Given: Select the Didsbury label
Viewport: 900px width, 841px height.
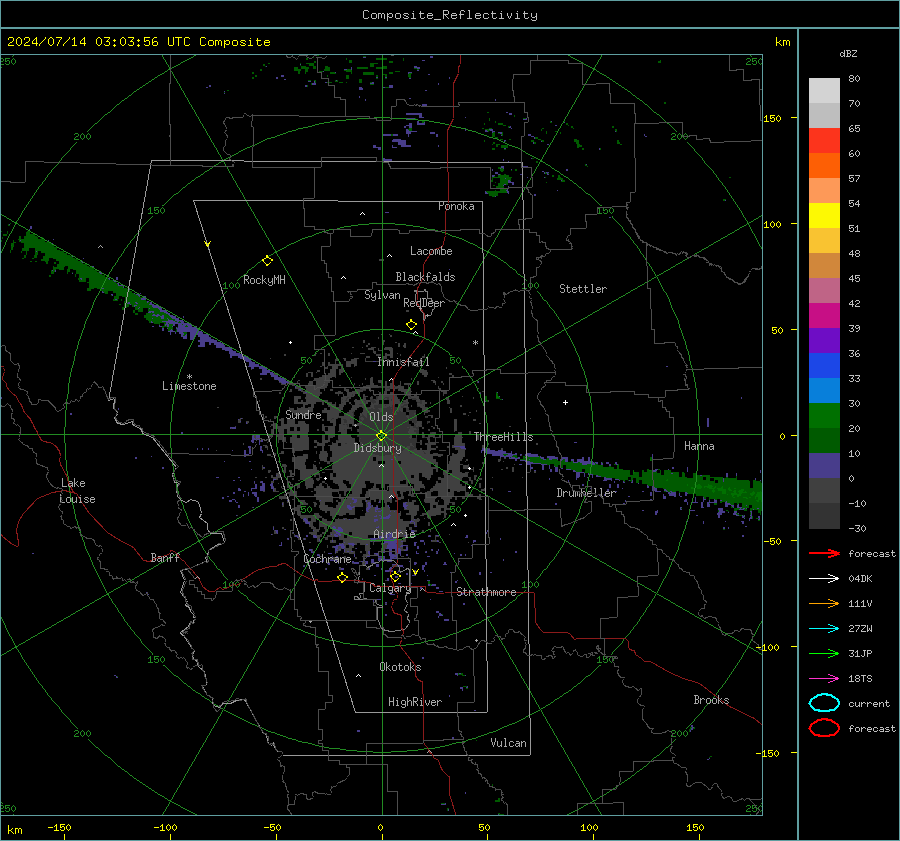Looking at the screenshot, I should pyautogui.click(x=378, y=448).
